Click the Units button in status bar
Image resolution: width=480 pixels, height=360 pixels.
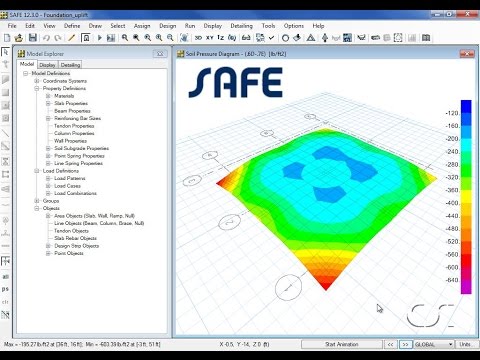click(x=465, y=344)
